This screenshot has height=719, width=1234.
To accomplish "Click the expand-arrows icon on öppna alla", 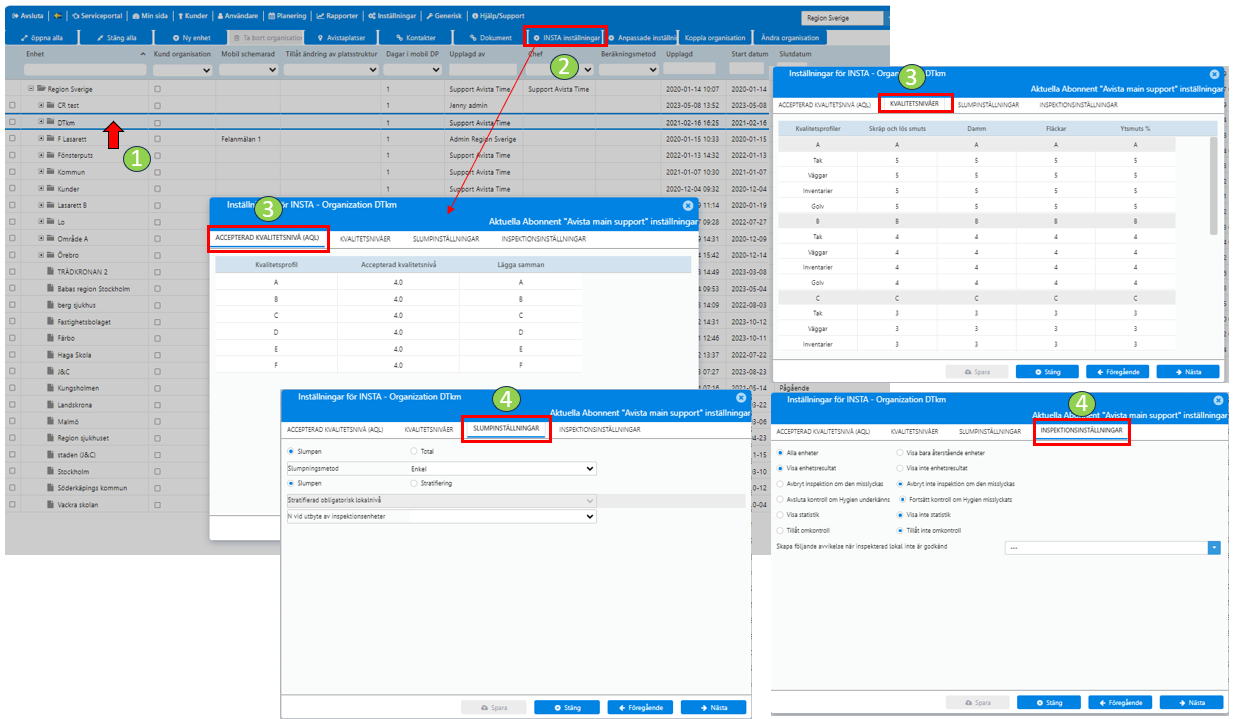I will 25,37.
